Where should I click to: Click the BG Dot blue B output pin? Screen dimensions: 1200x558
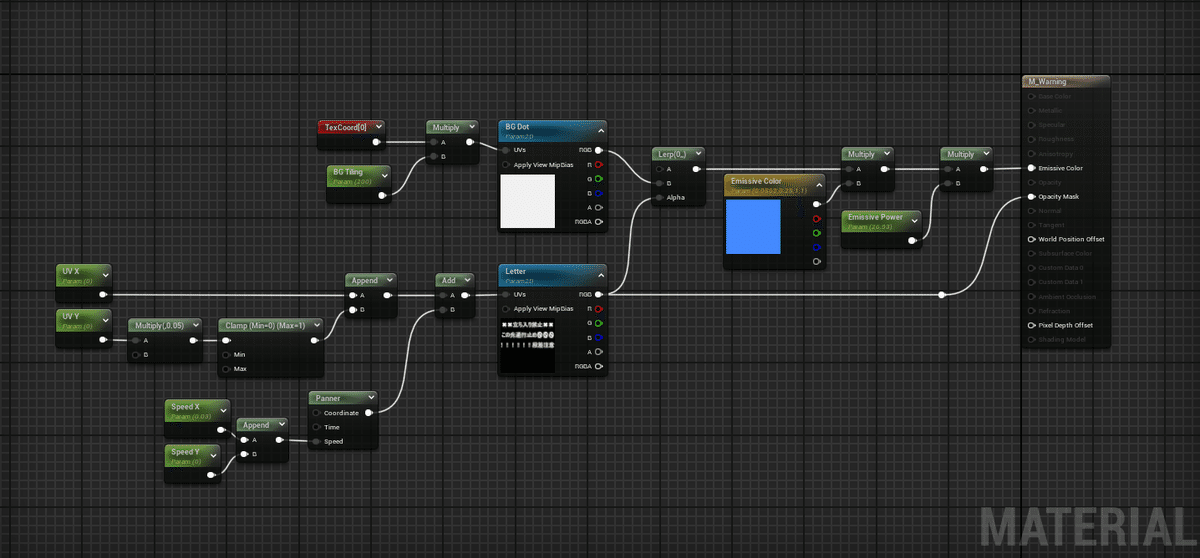599,193
